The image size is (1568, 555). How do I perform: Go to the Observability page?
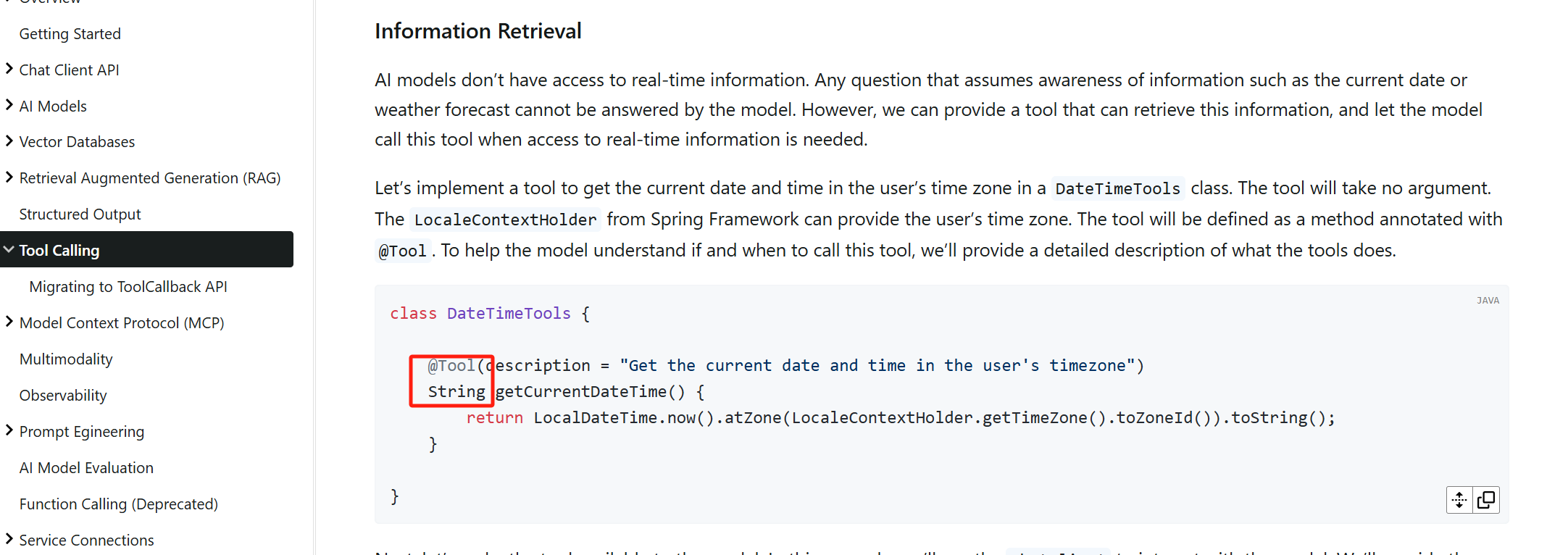point(63,396)
